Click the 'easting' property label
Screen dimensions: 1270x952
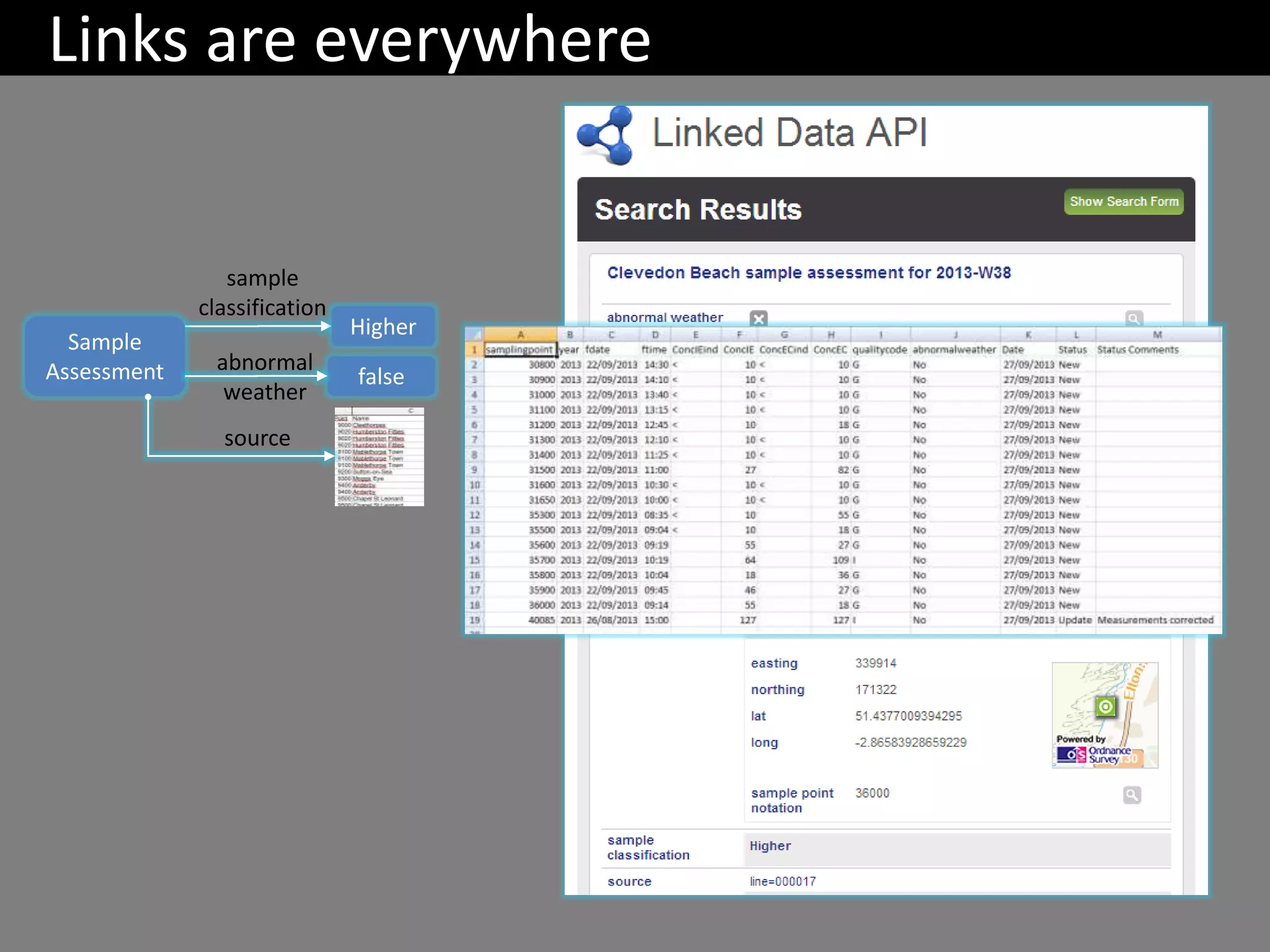point(774,663)
